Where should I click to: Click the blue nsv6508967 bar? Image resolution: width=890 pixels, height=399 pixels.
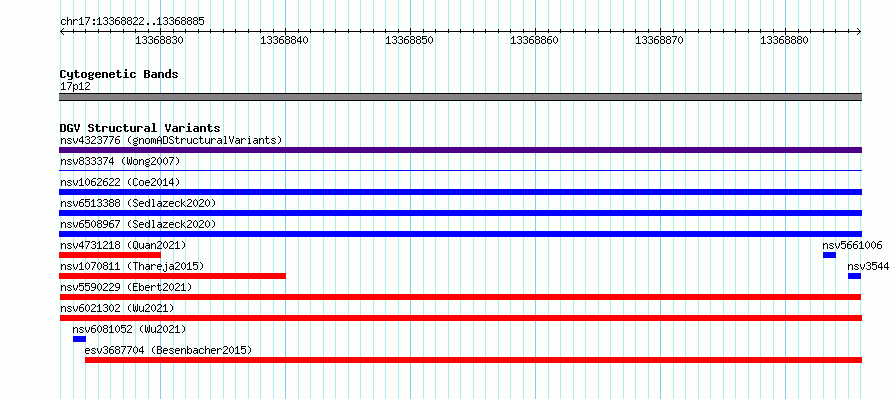[x=460, y=234]
